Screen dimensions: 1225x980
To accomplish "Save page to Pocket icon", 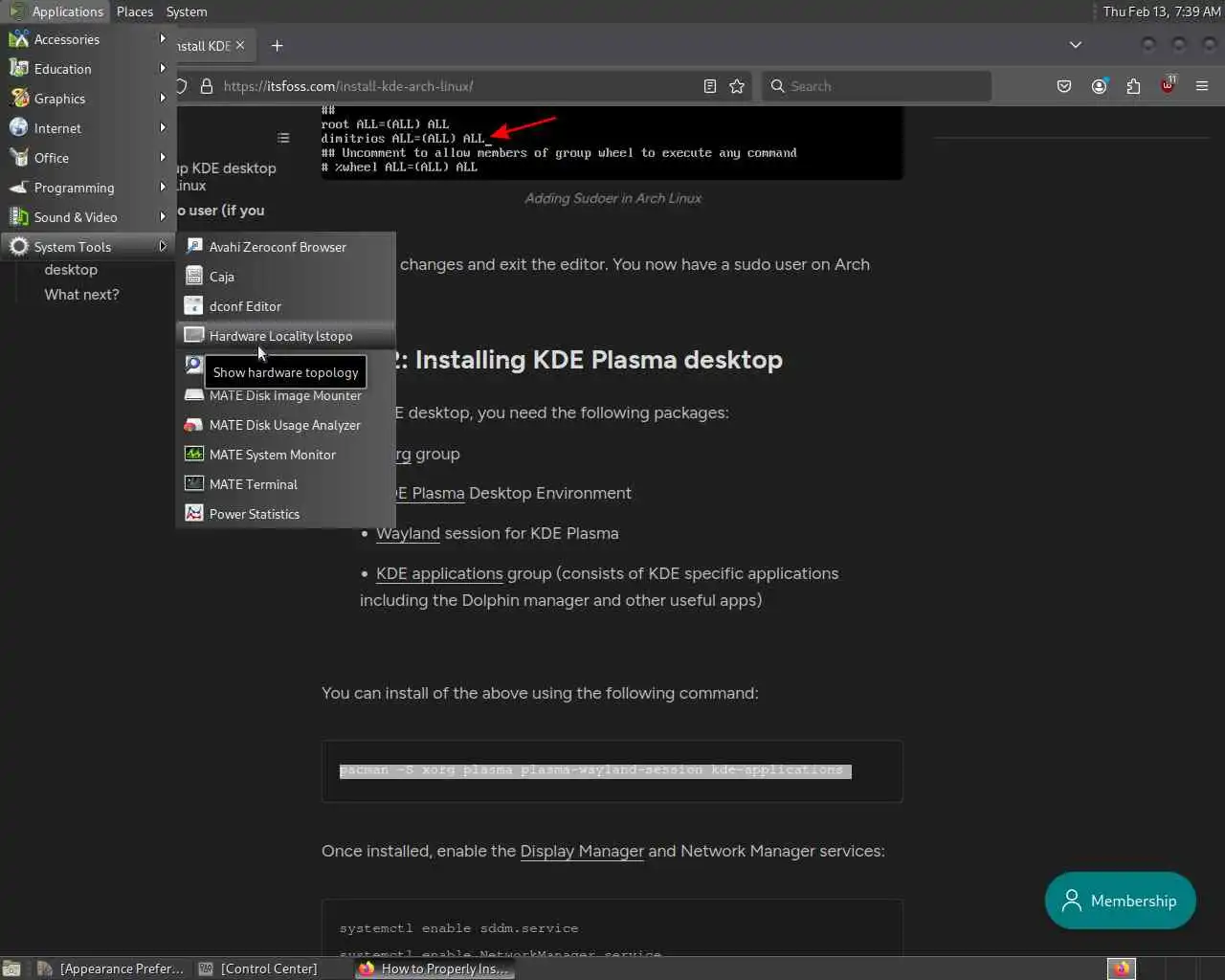I will click(1064, 86).
